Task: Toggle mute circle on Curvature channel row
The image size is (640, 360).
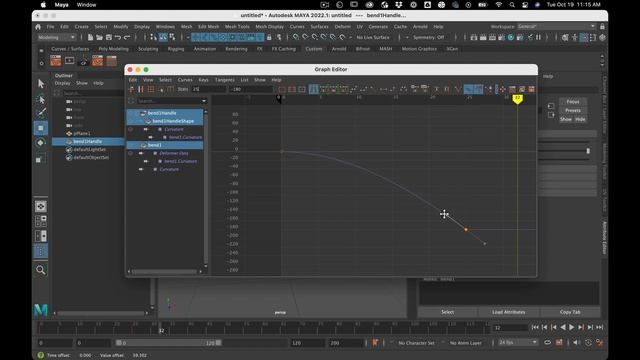Action: click(130, 129)
